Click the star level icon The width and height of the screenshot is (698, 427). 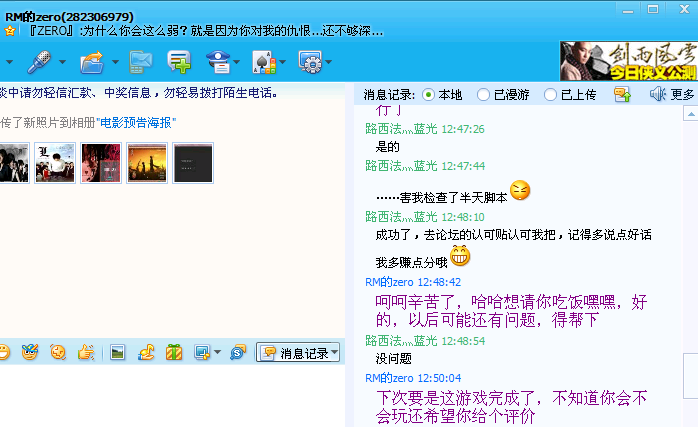[x=10, y=31]
